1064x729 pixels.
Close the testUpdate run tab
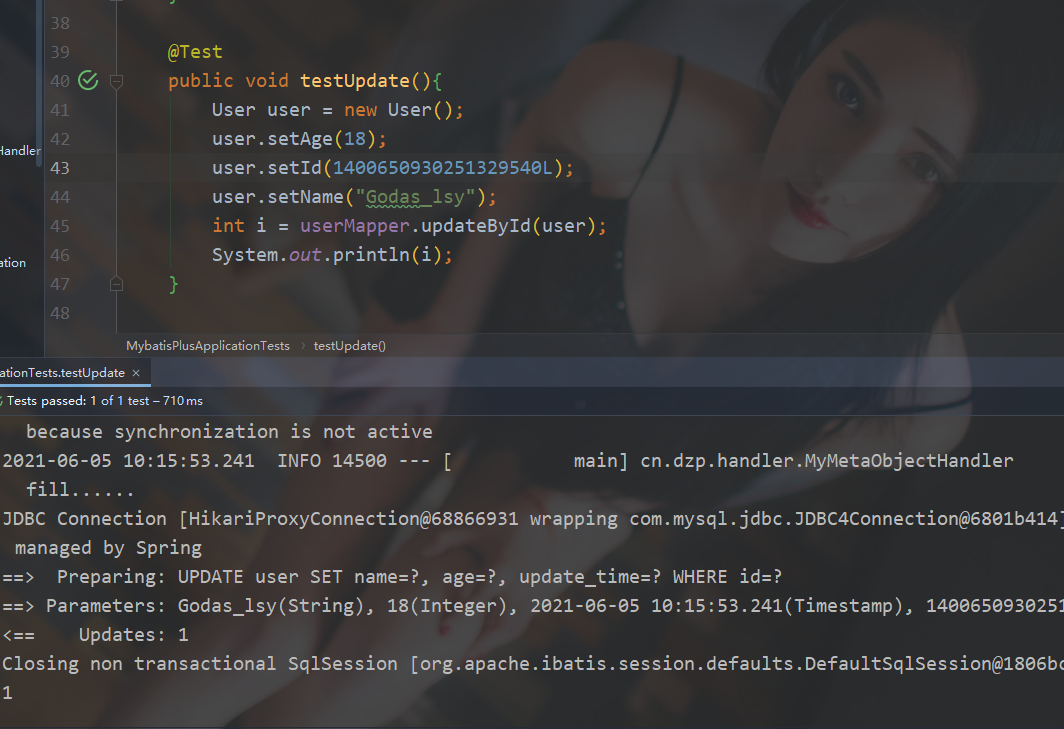coord(136,373)
